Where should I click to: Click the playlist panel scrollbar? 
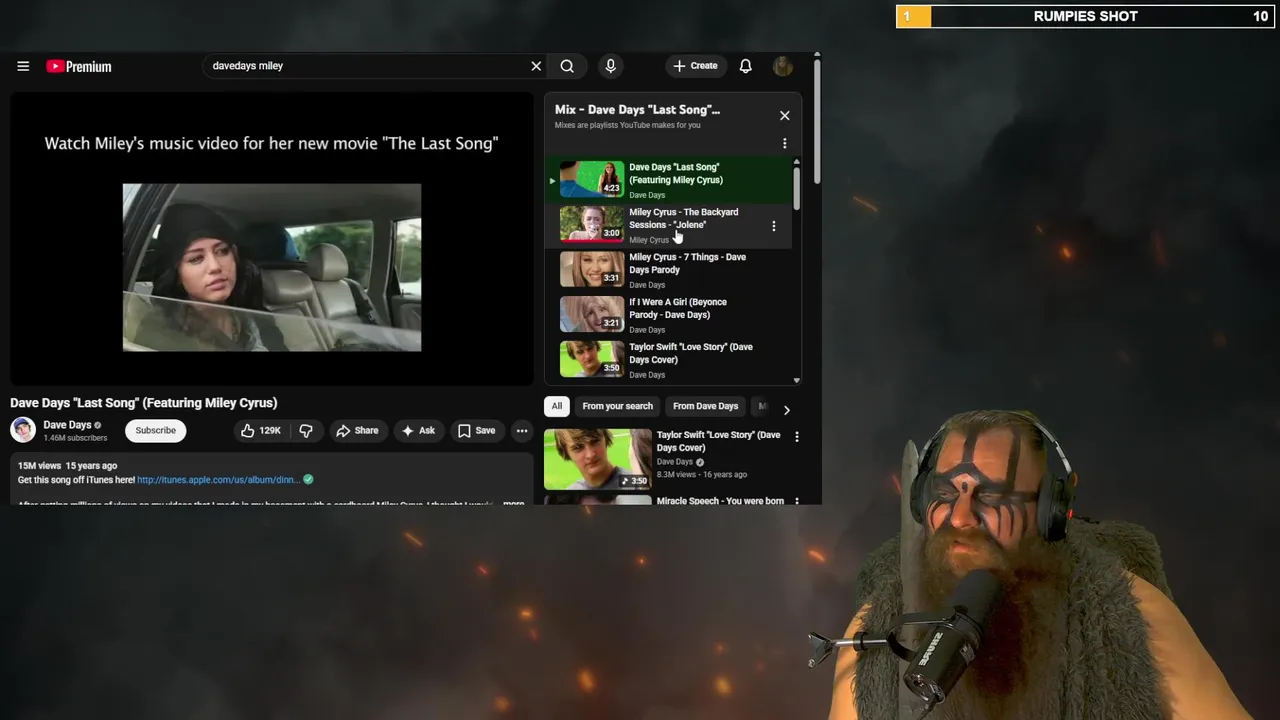coord(796,188)
